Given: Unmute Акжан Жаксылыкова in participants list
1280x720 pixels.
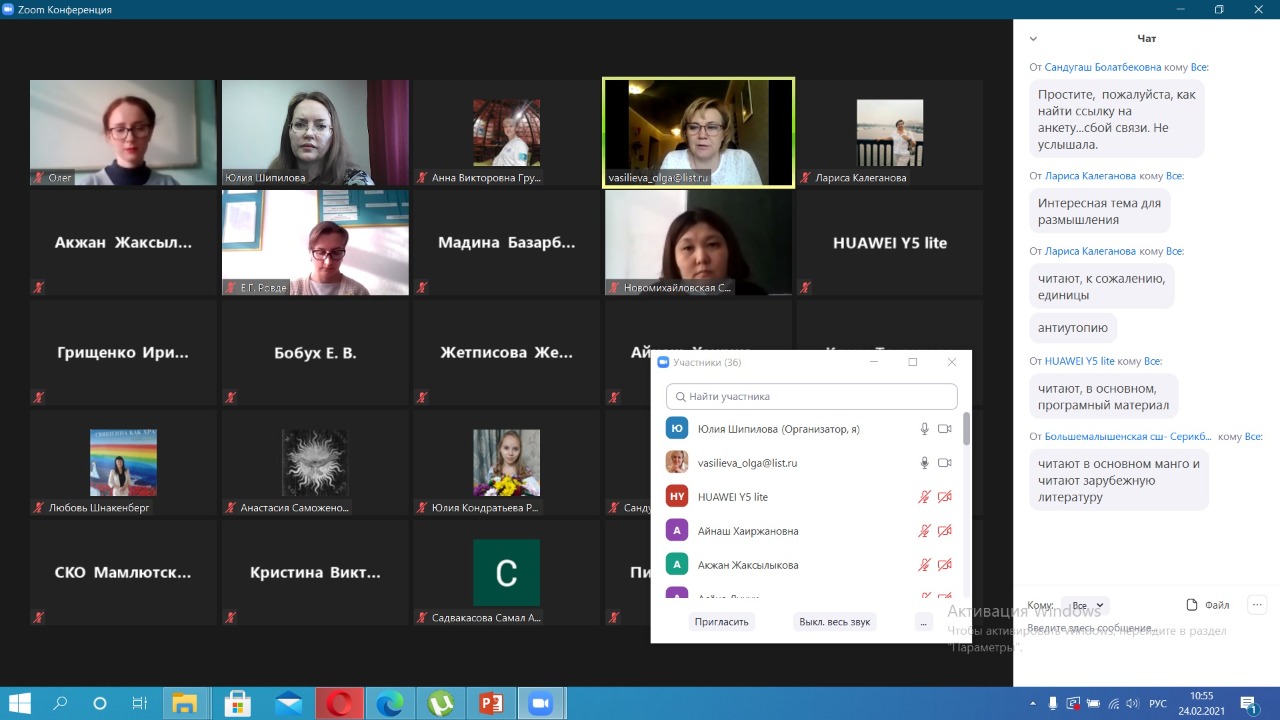Looking at the screenshot, I should click(x=925, y=565).
